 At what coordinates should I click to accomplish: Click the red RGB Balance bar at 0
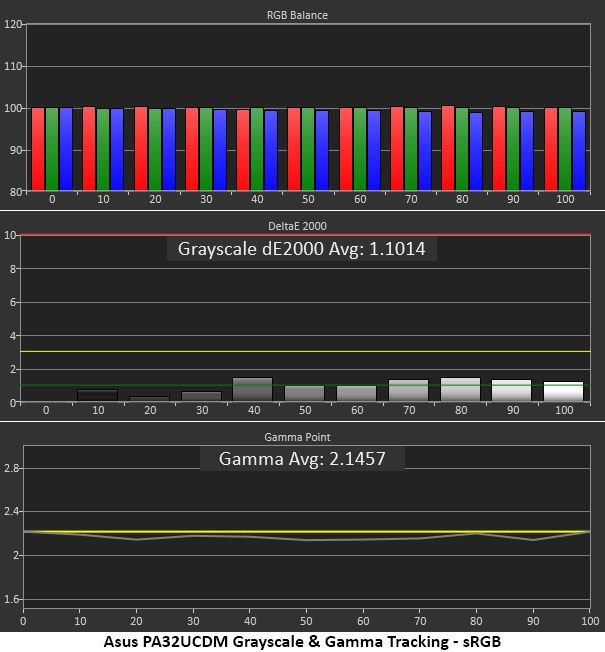click(38, 149)
